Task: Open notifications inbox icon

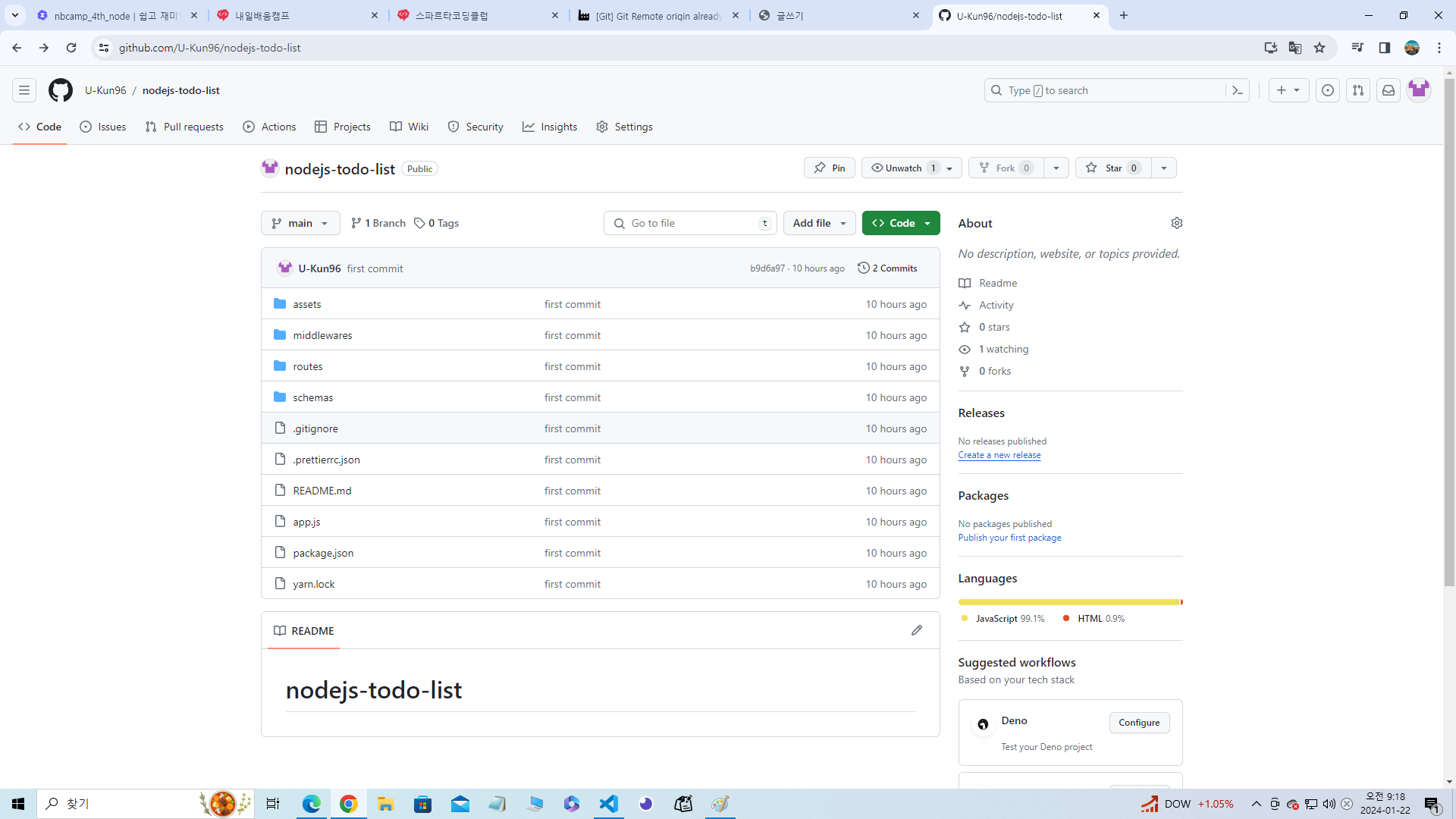Action: tap(1389, 90)
